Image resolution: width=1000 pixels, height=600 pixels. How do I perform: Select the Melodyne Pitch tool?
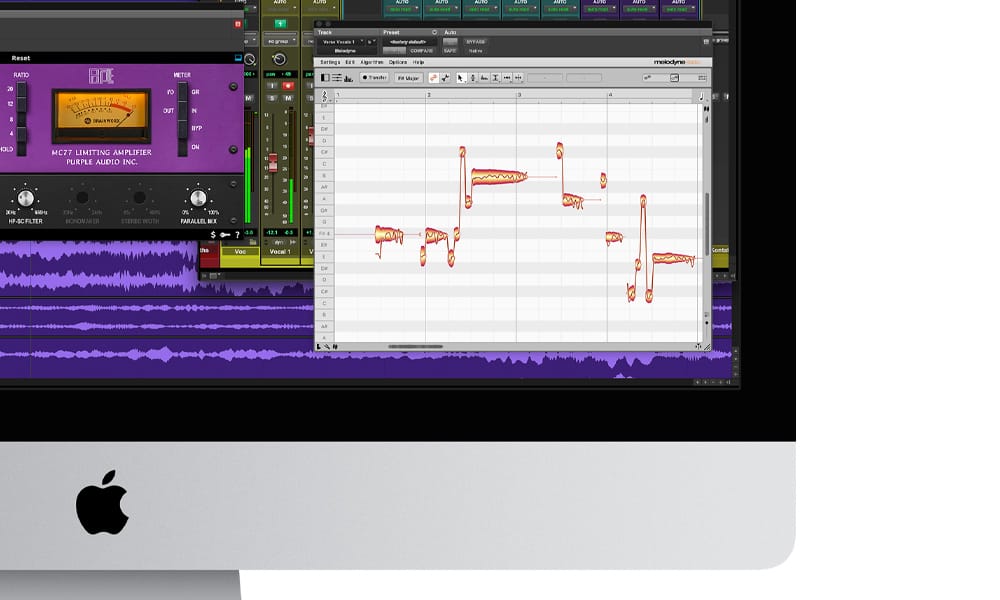coord(473,78)
